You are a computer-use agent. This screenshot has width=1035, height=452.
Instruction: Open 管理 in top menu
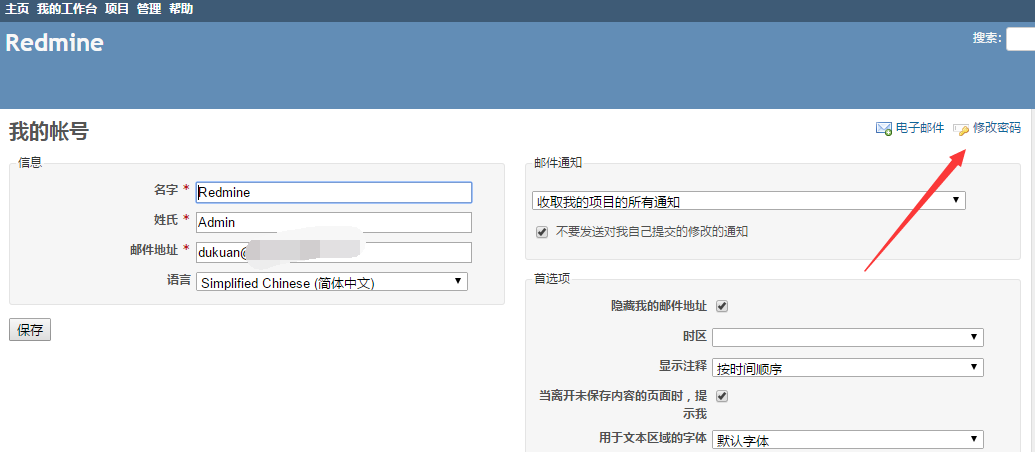tap(149, 9)
